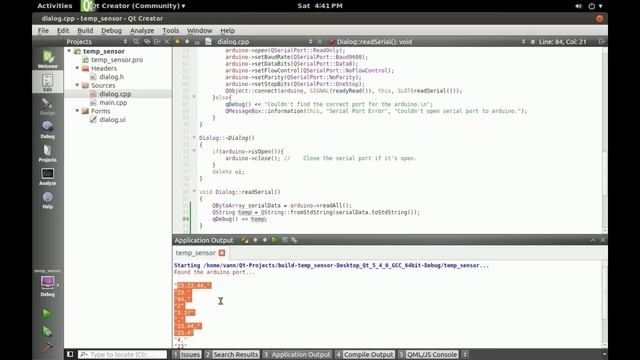Open the File menu
The width and height of the screenshot is (640, 360).
(43, 31)
